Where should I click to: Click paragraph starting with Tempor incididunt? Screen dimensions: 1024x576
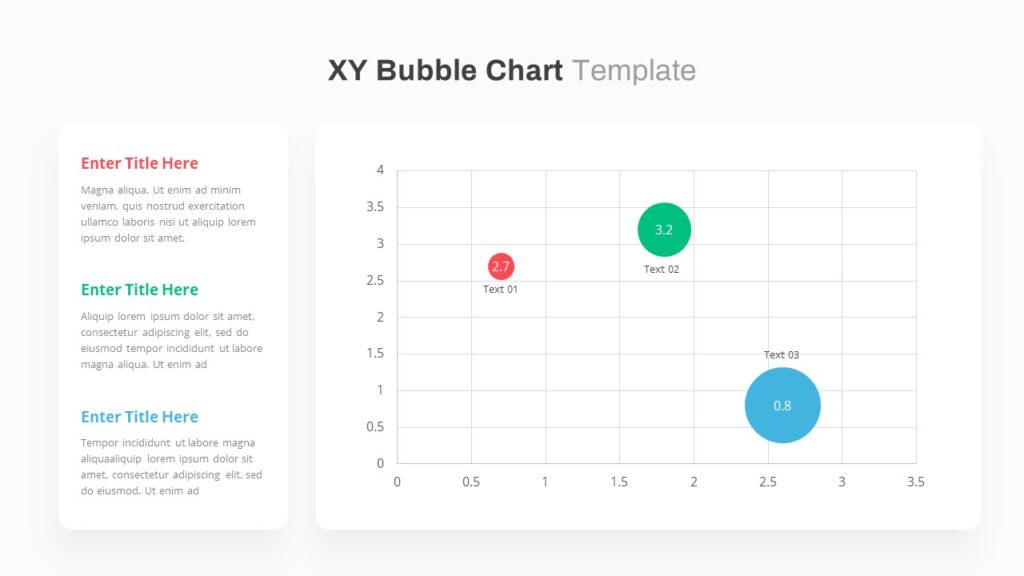pyautogui.click(x=172, y=467)
